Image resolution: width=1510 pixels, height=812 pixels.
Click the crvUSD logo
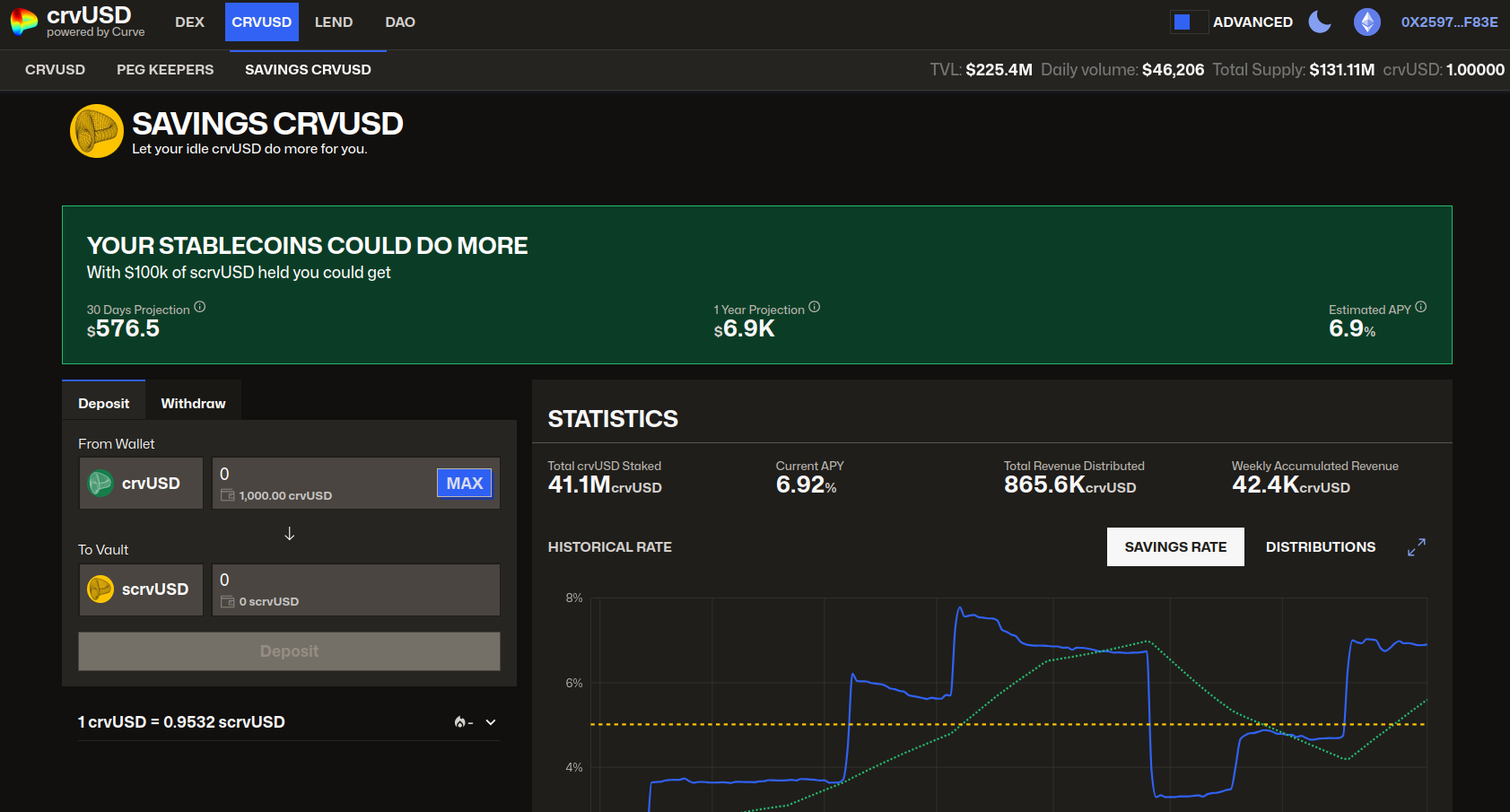pos(23,22)
